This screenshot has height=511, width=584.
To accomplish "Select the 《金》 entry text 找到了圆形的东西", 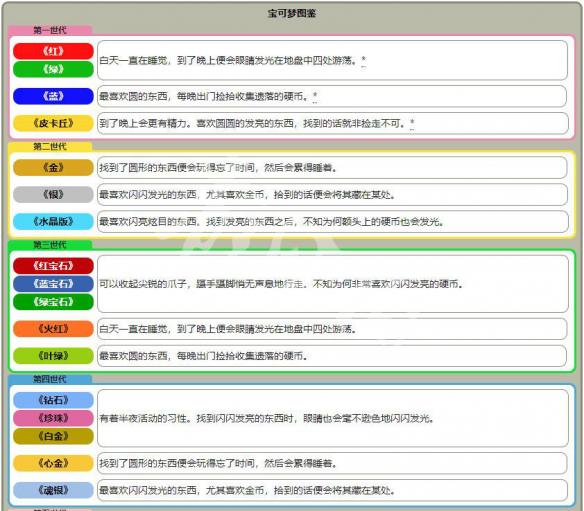I will click(x=218, y=168).
